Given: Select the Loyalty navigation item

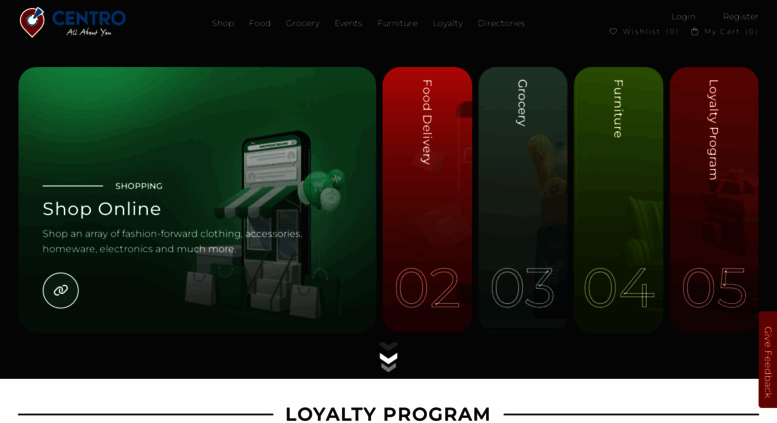Looking at the screenshot, I should (447, 23).
